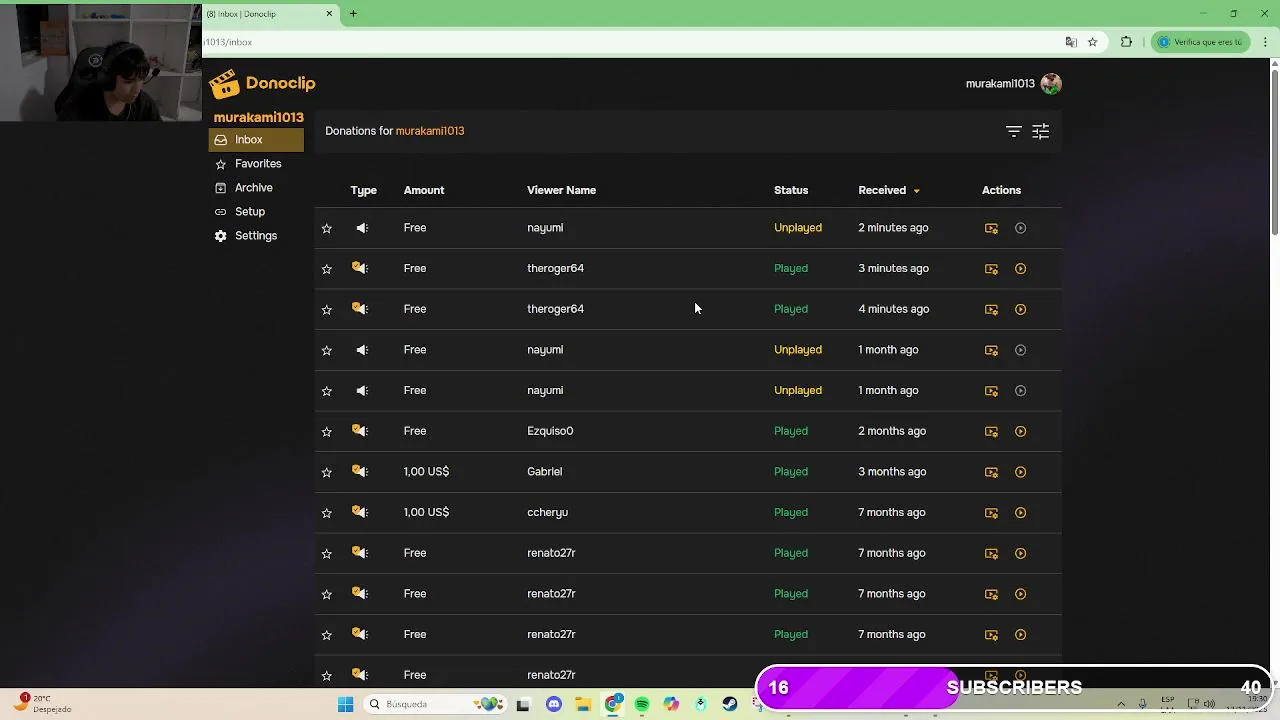
Task: Play the nayumi donation from 2 minutes ago
Action: (x=1020, y=228)
